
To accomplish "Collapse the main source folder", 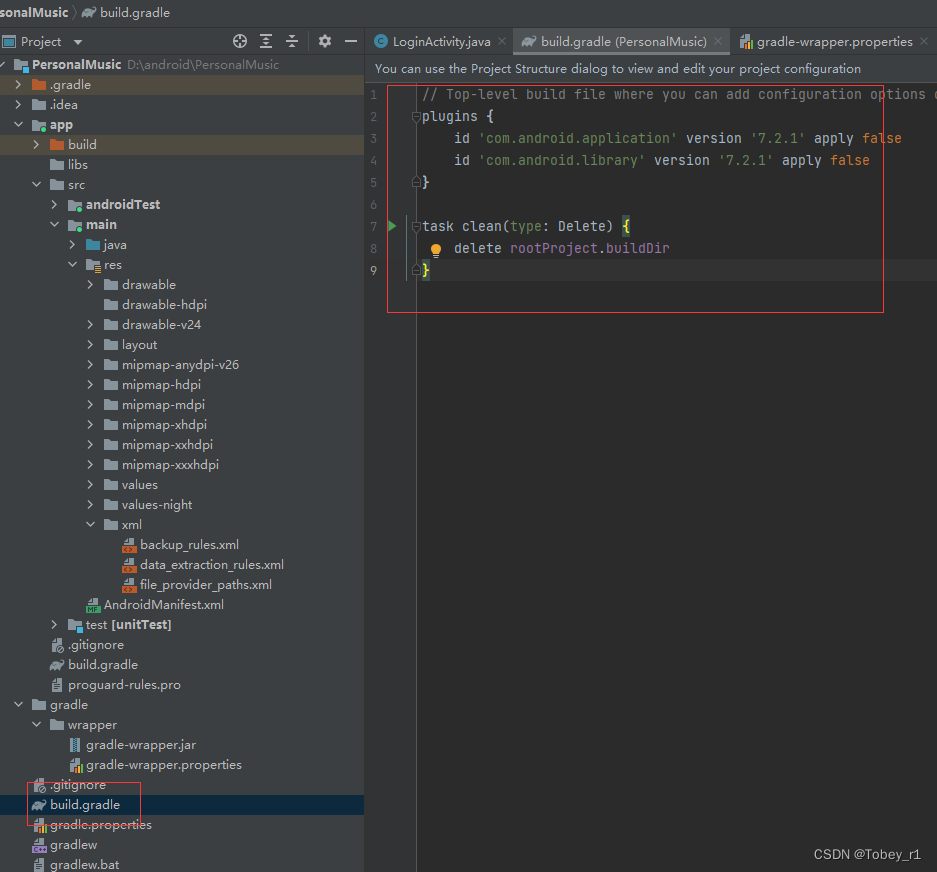I will click(54, 225).
